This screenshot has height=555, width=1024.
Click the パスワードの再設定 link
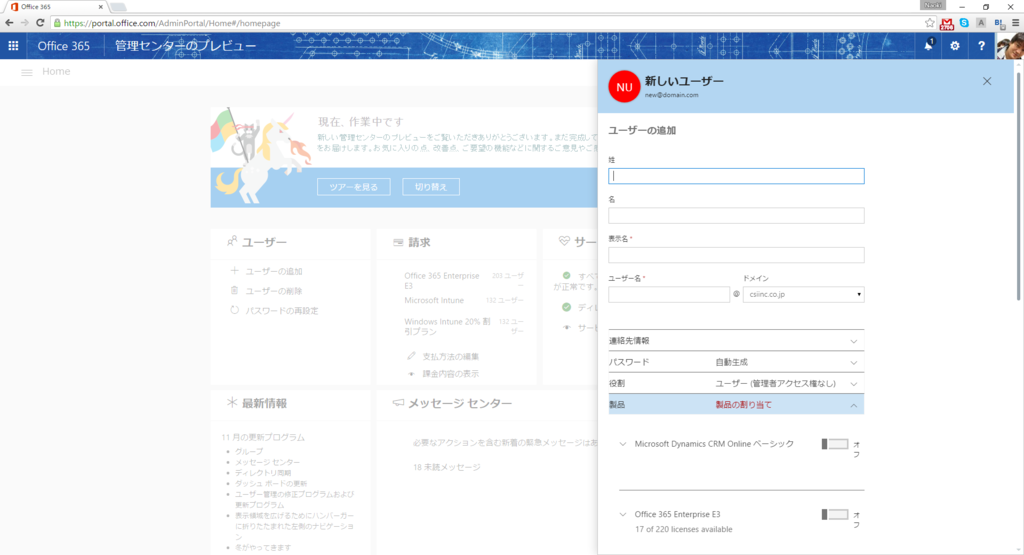[282, 311]
